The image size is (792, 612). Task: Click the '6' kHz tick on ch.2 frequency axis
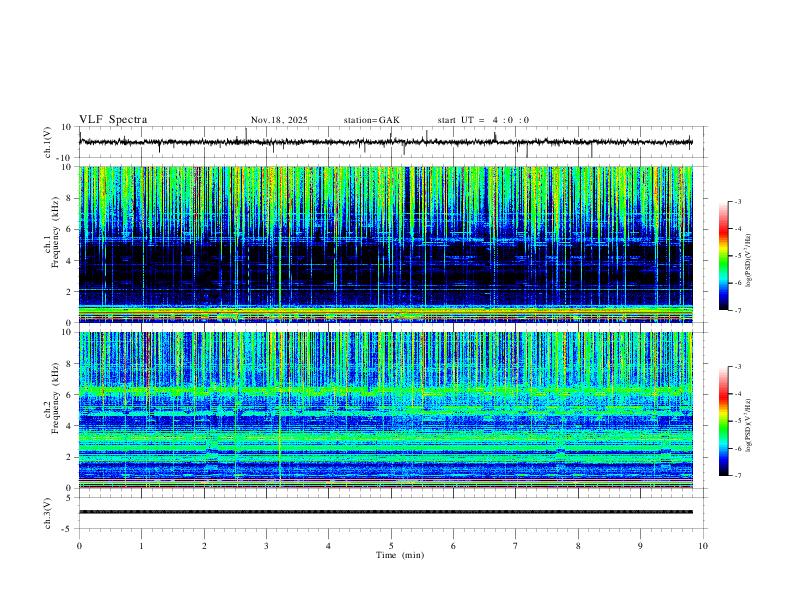click(70, 395)
